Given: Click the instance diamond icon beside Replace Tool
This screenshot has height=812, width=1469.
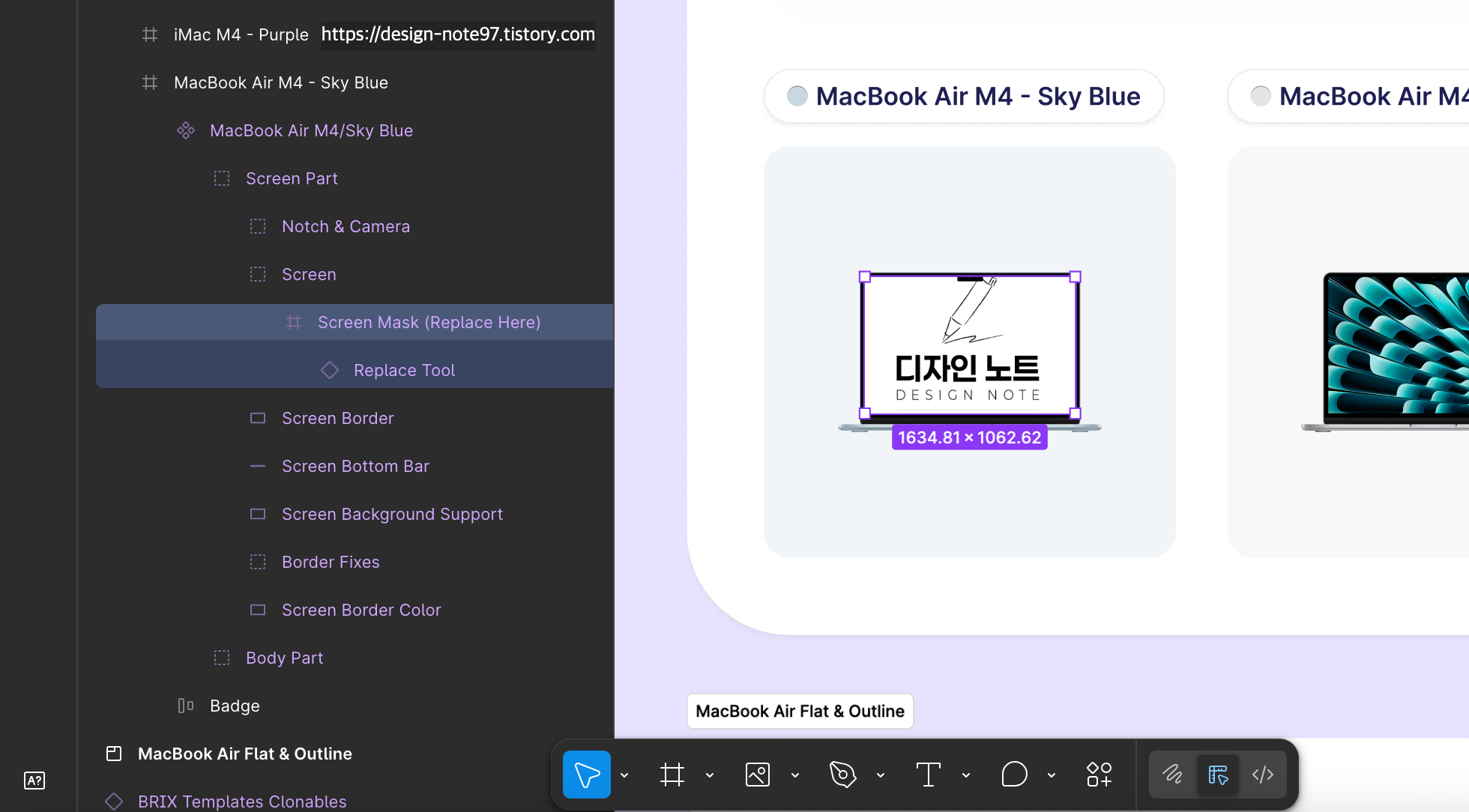Looking at the screenshot, I should point(330,370).
